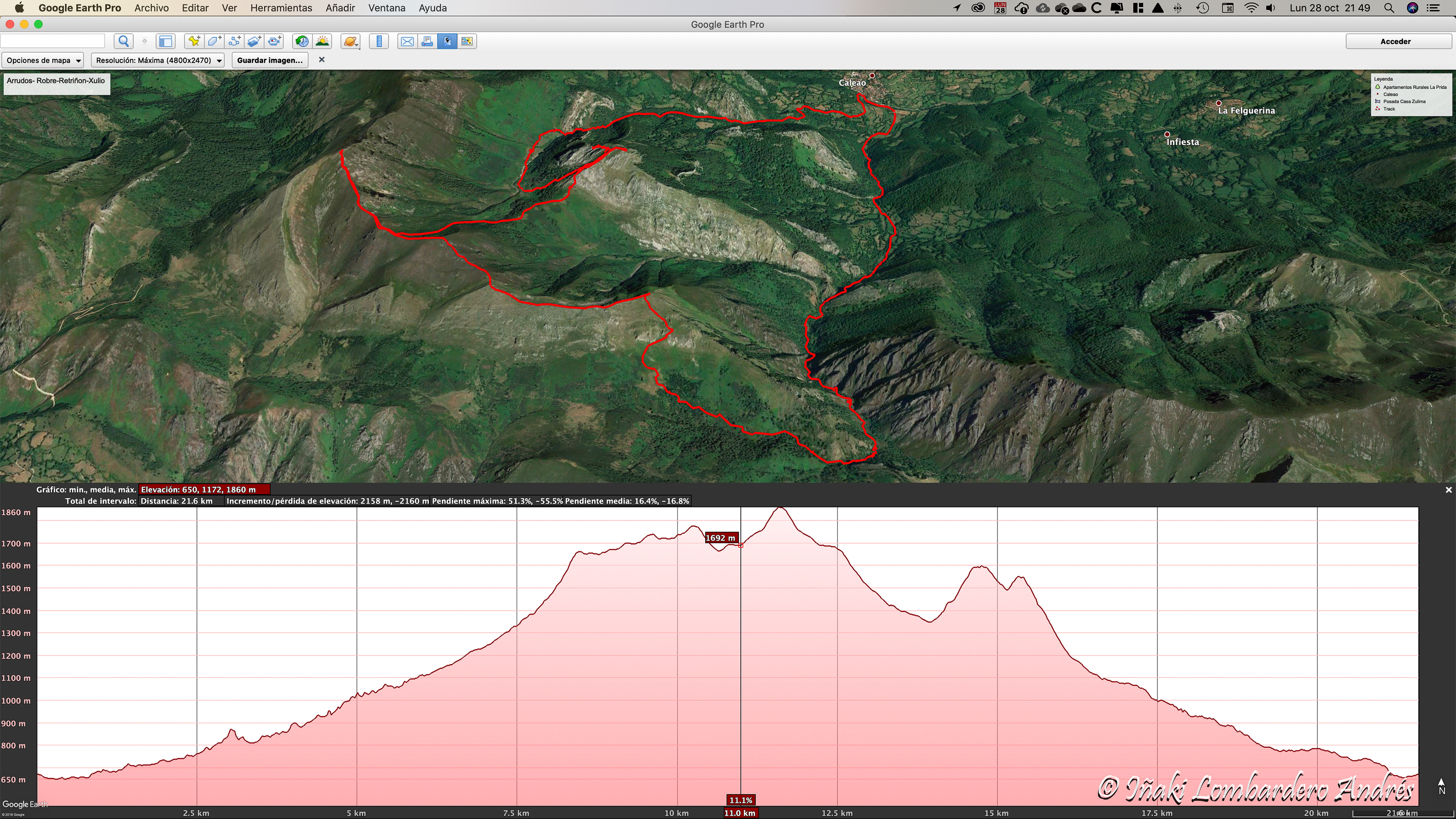
Task: Open the Archivo menu
Action: click(x=152, y=8)
